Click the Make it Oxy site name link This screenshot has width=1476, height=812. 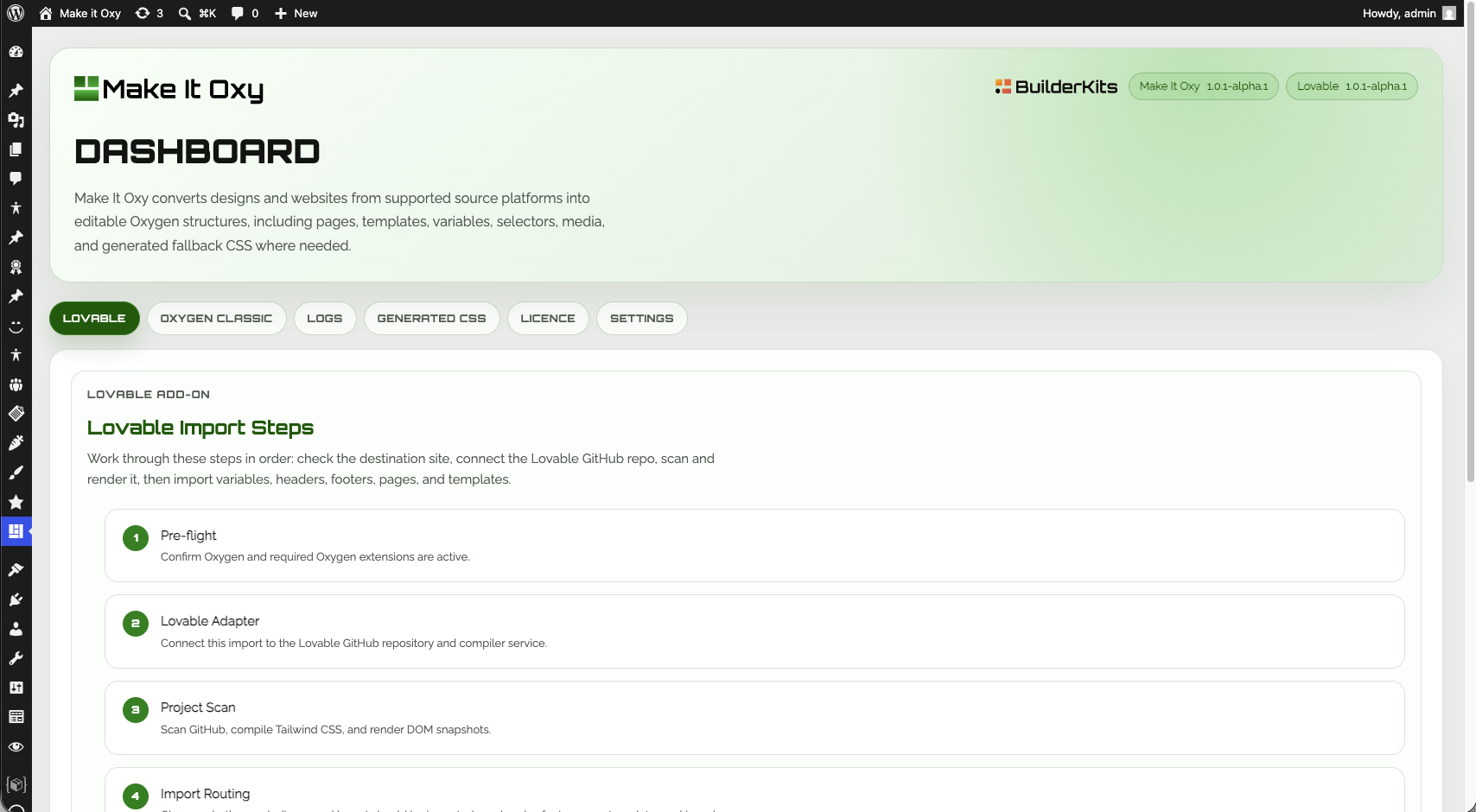click(90, 13)
